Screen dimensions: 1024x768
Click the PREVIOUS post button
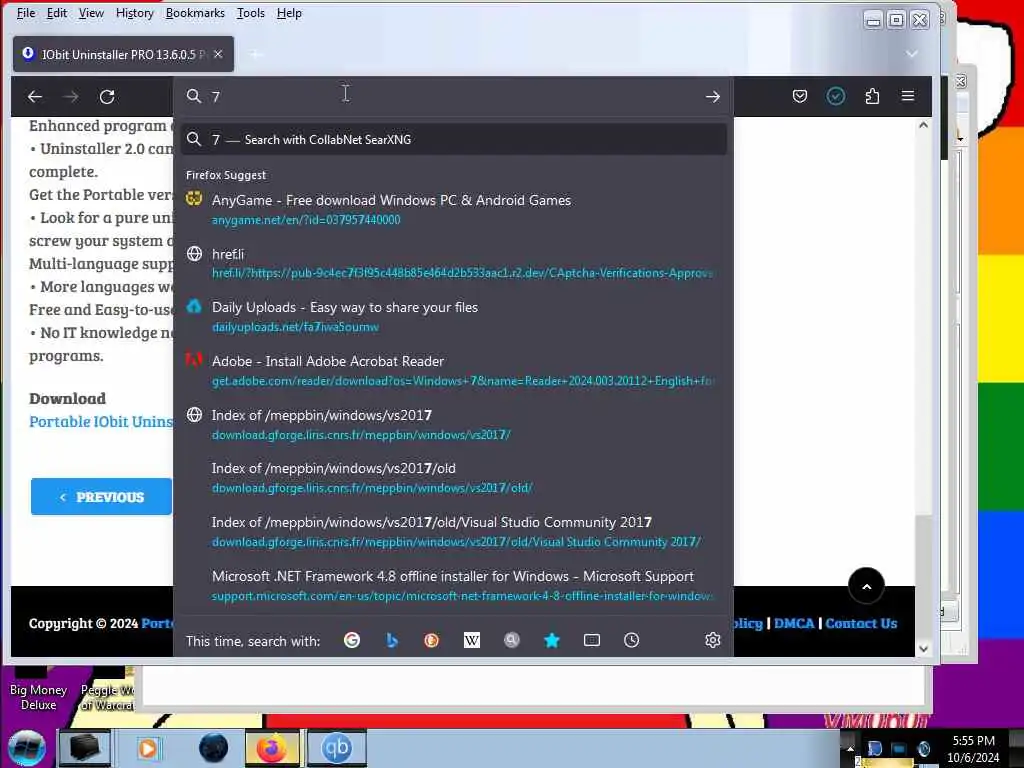pos(101,497)
